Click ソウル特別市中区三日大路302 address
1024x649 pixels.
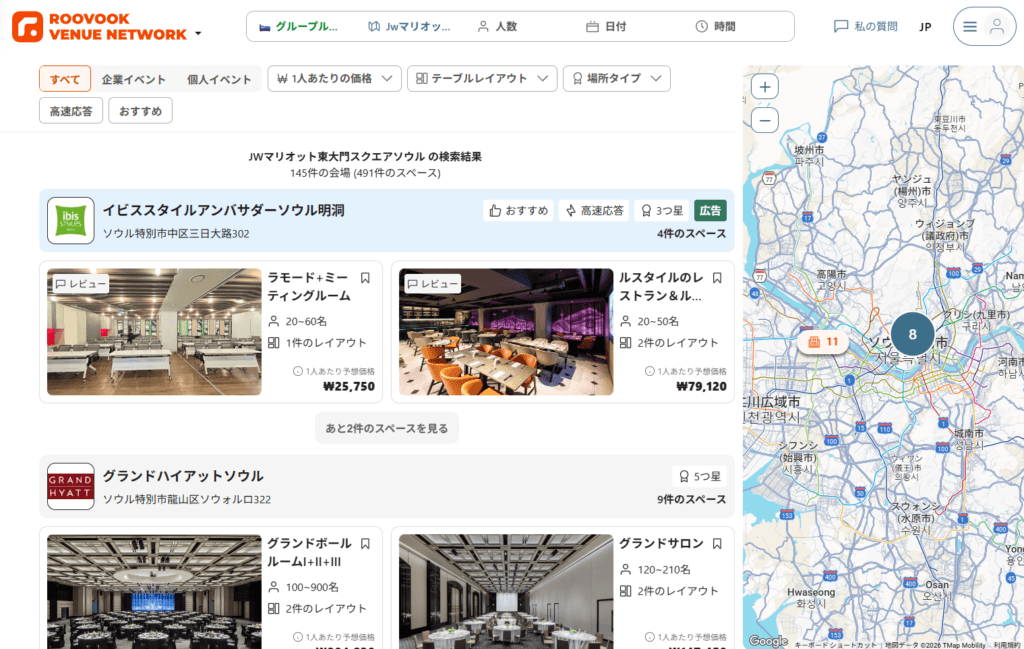pyautogui.click(x=176, y=234)
